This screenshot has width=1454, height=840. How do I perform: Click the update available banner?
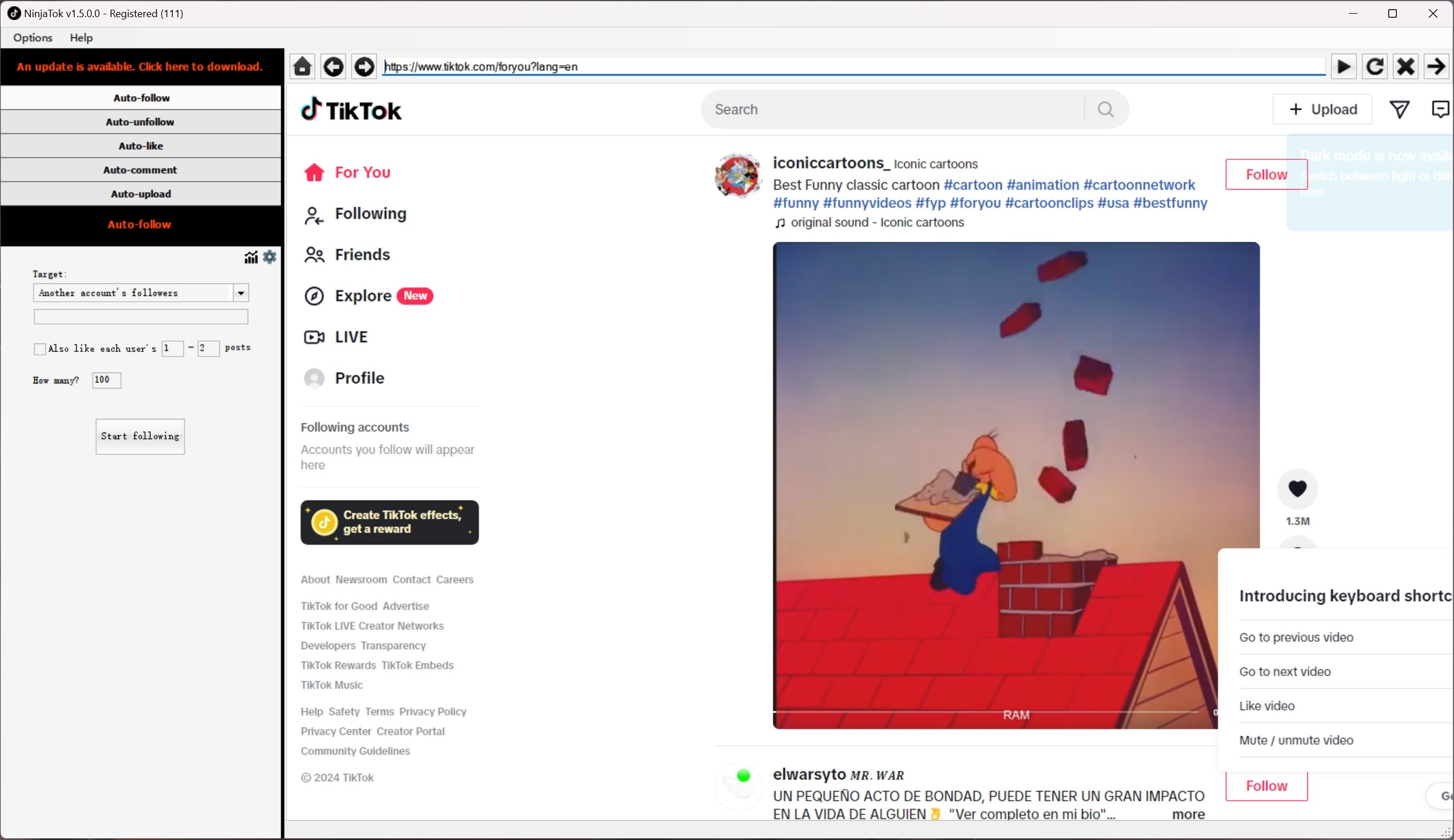[x=140, y=66]
